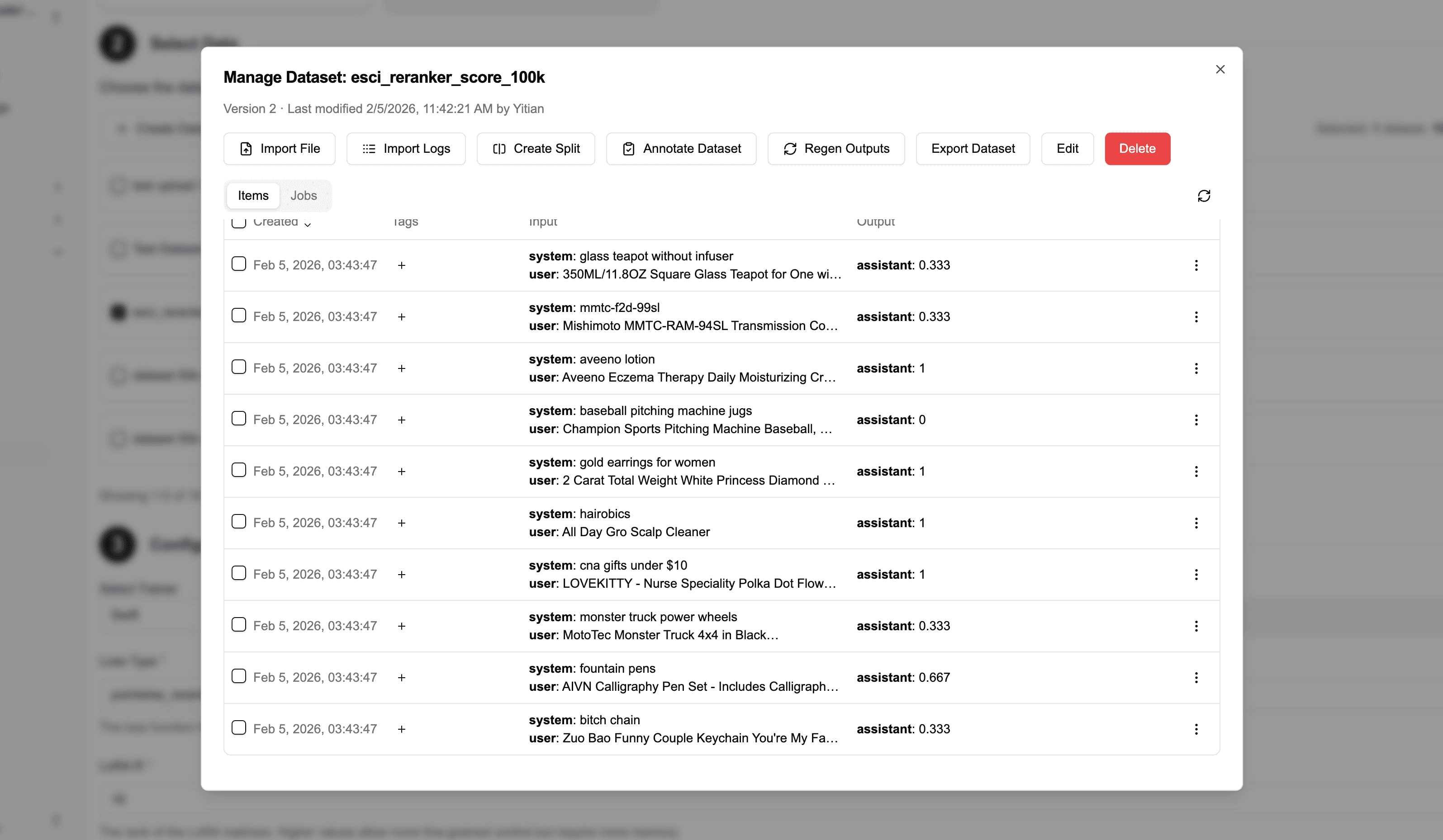The height and width of the screenshot is (840, 1443).
Task: Select the Items tab
Action: [x=253, y=196]
